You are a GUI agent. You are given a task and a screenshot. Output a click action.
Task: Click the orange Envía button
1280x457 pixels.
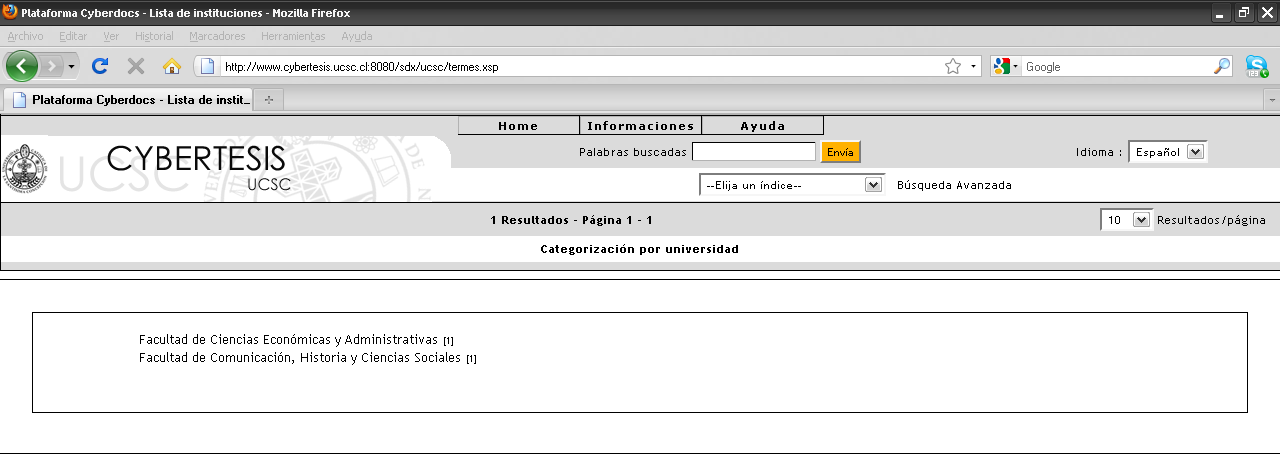840,152
